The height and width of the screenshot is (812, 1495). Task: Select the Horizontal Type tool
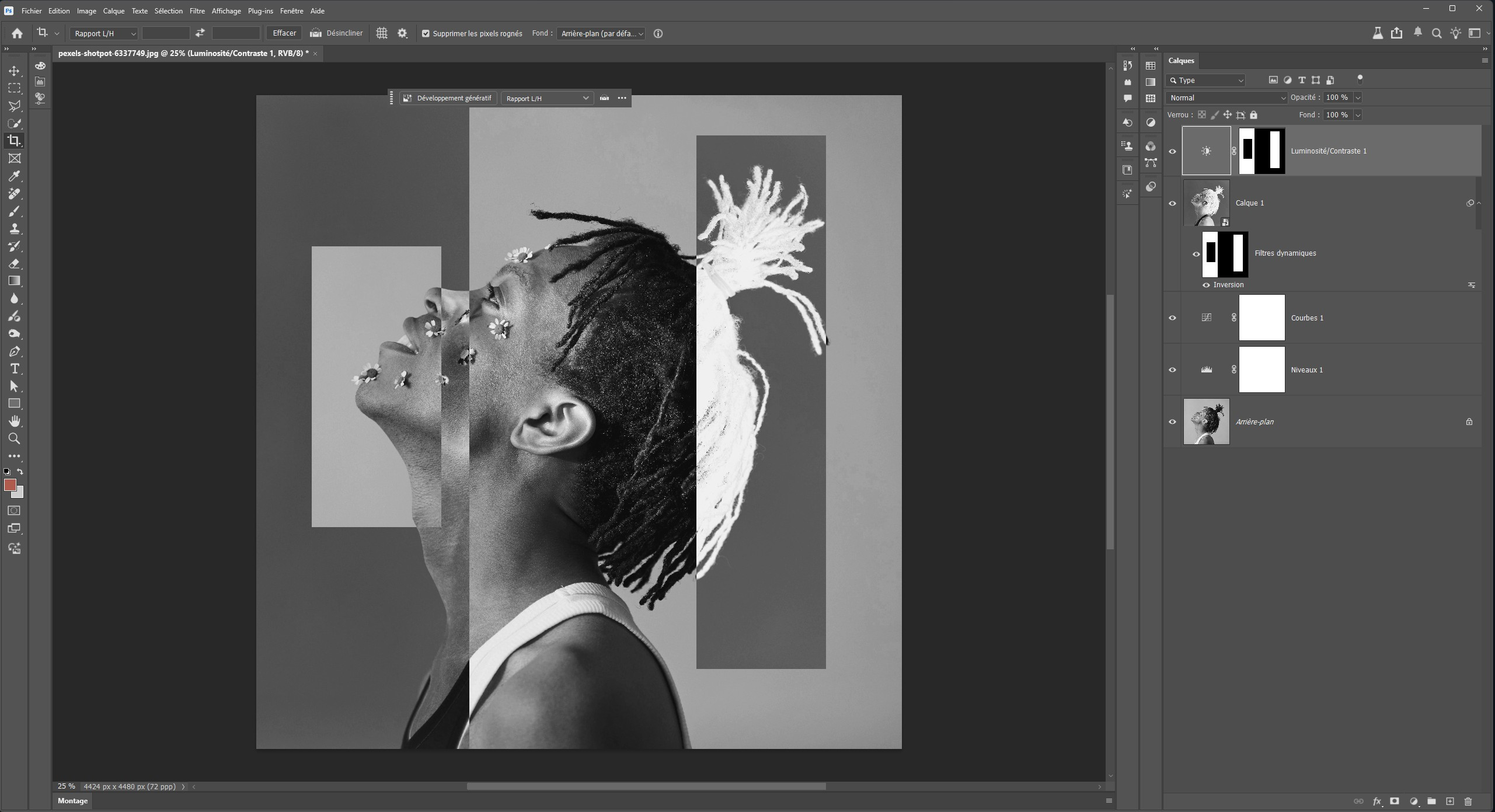point(14,368)
